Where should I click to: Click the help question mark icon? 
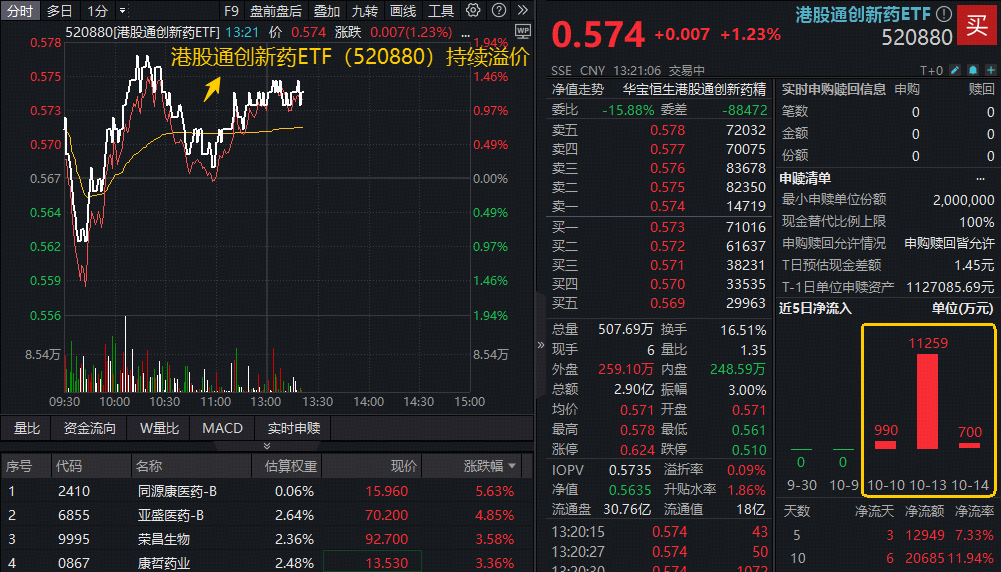pyautogui.click(x=497, y=11)
